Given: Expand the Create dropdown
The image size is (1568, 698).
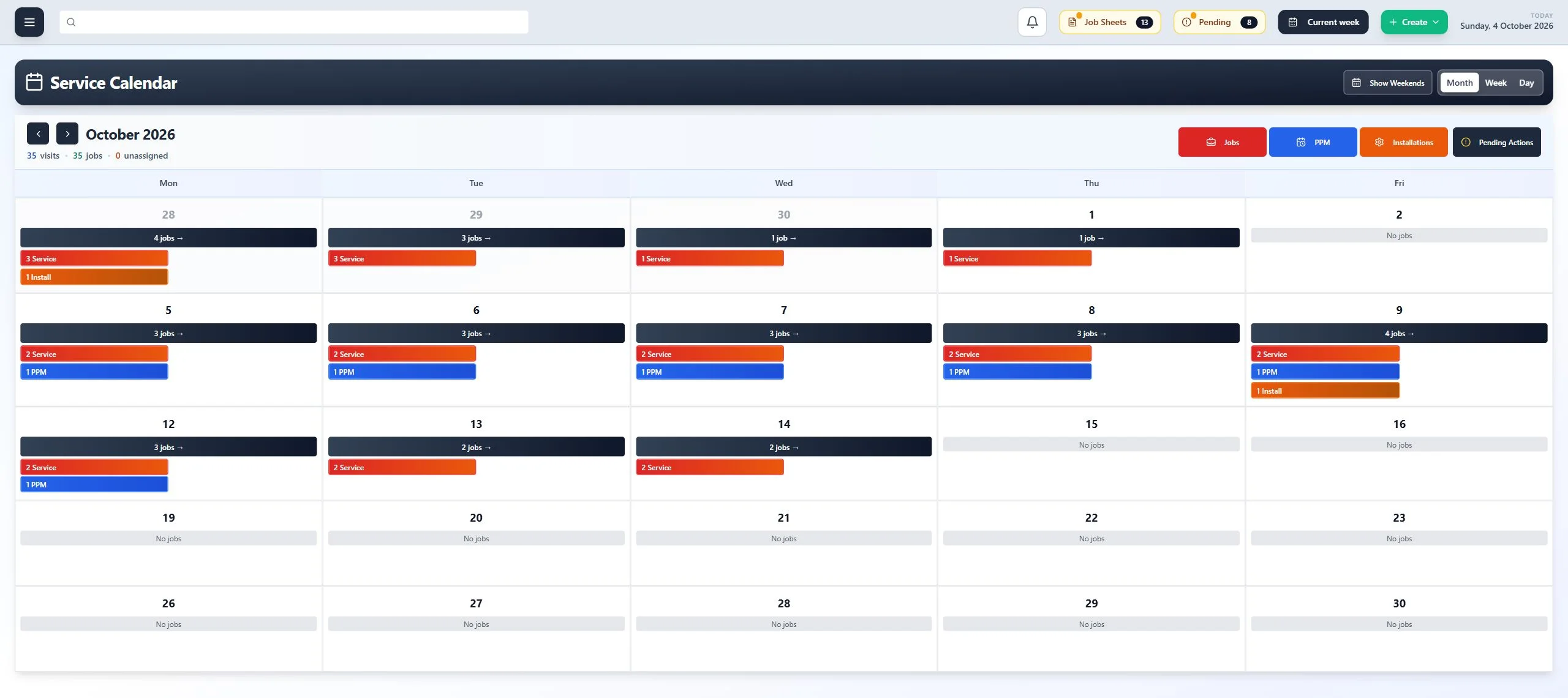Looking at the screenshot, I should (1414, 22).
